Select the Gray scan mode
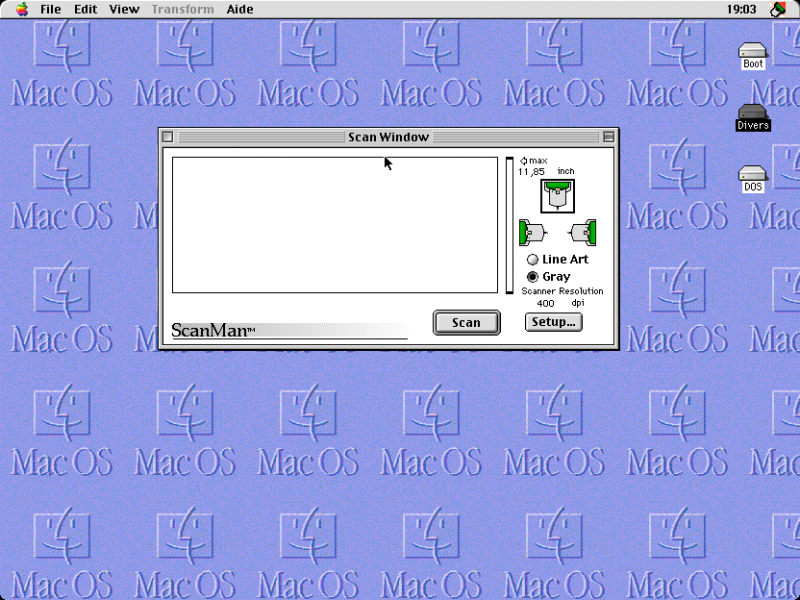 [533, 277]
